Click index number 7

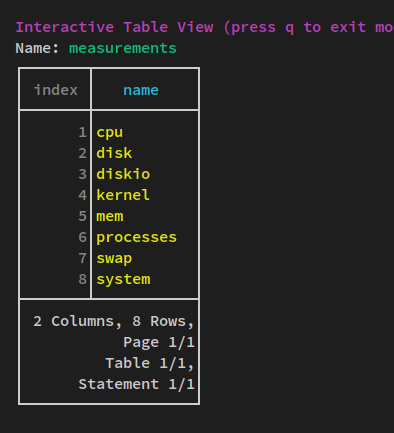(x=82, y=258)
